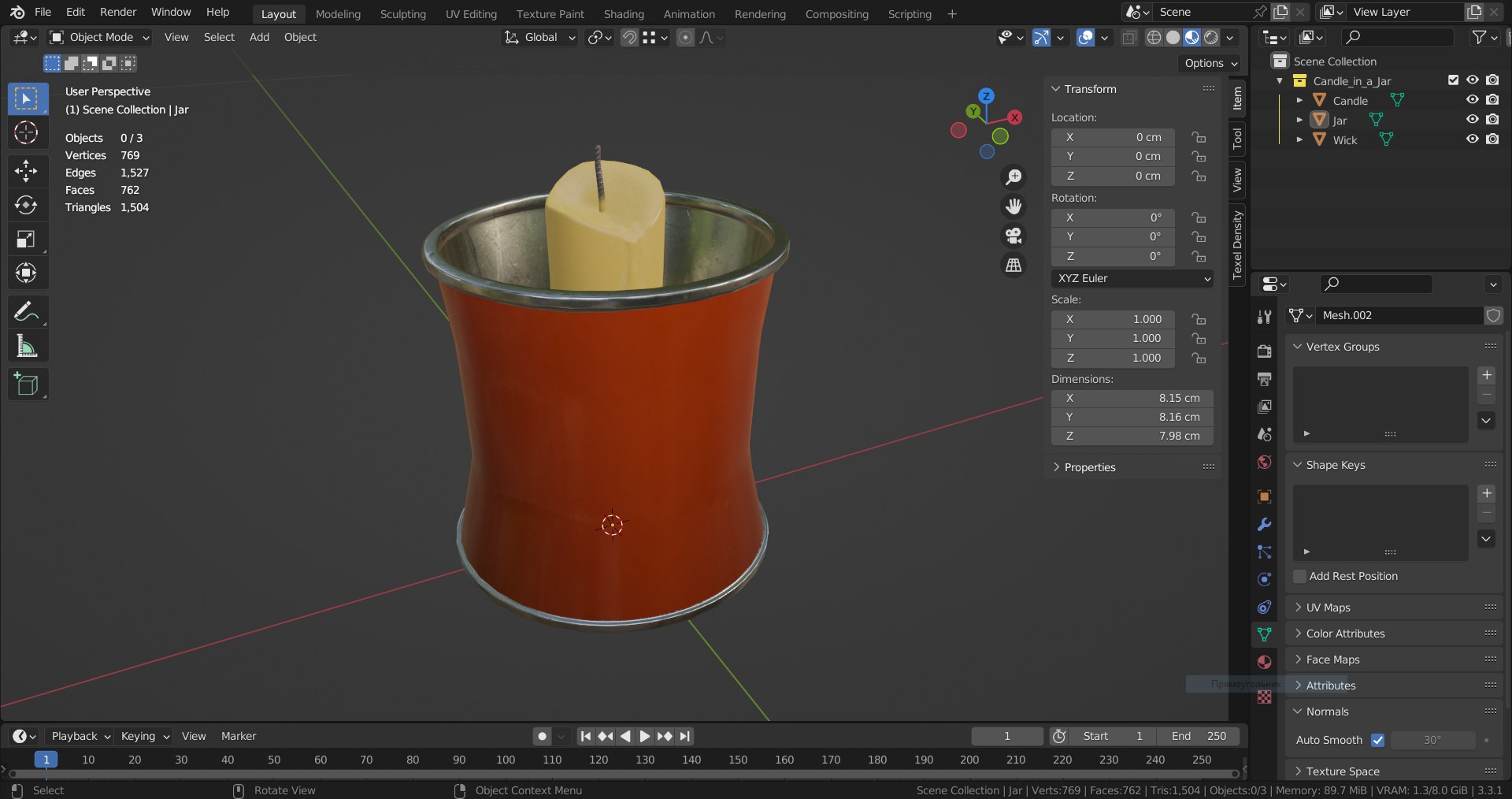Click frame 100 on the timeline ruler
This screenshot has width=1512, height=799.
point(506,760)
